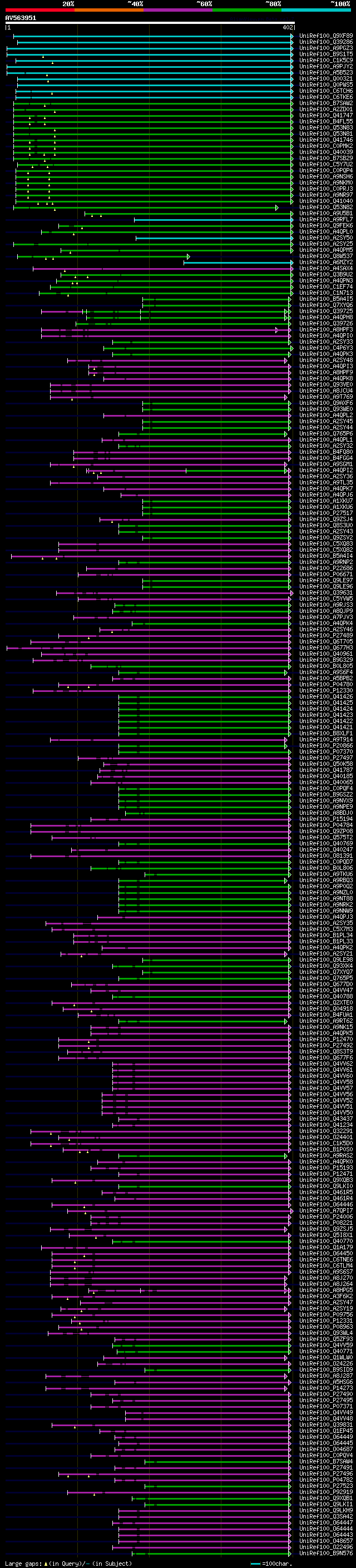
Task: Click the white query sequence bar
Action: [150, 22]
